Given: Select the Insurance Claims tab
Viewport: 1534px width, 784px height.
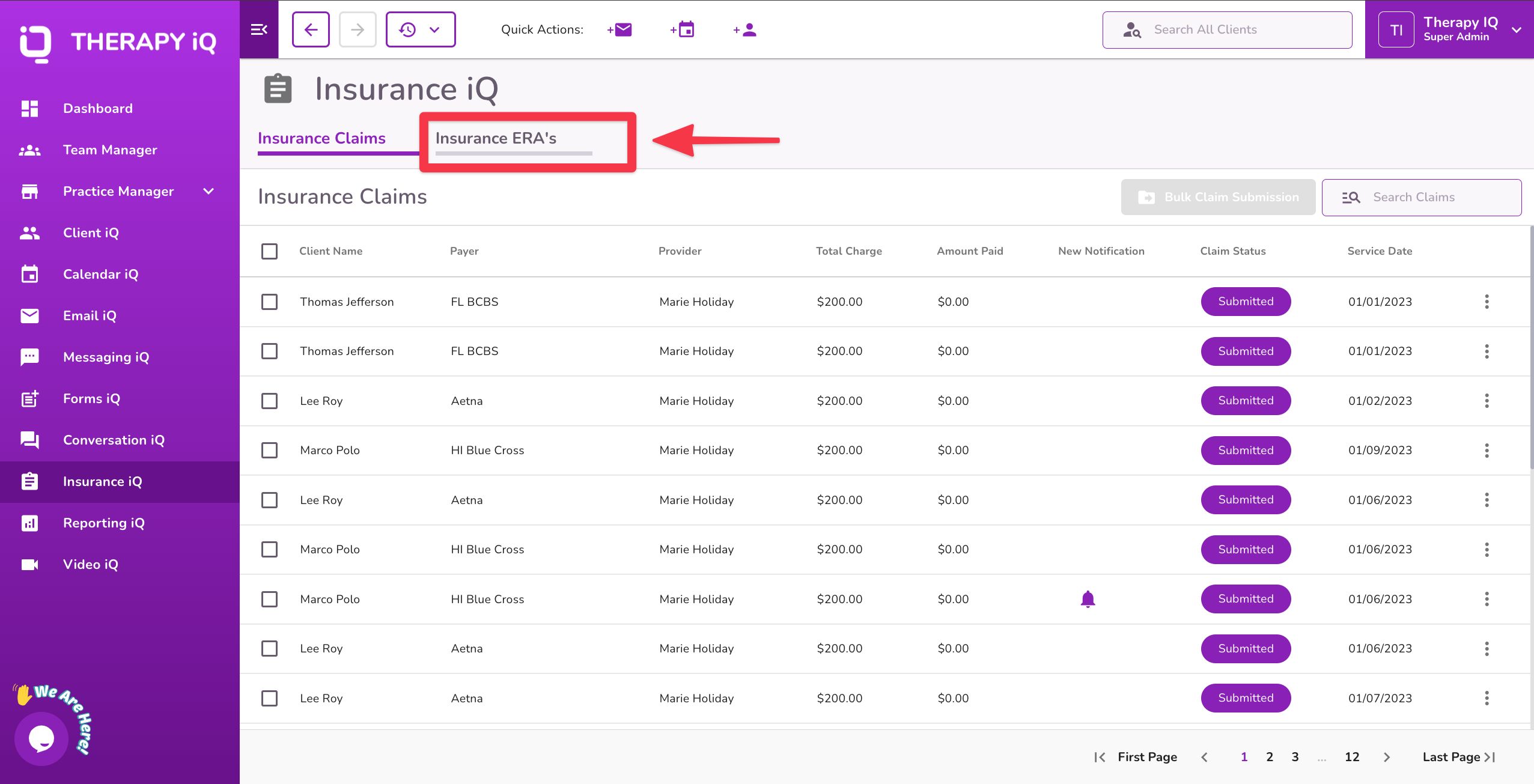Looking at the screenshot, I should point(321,138).
